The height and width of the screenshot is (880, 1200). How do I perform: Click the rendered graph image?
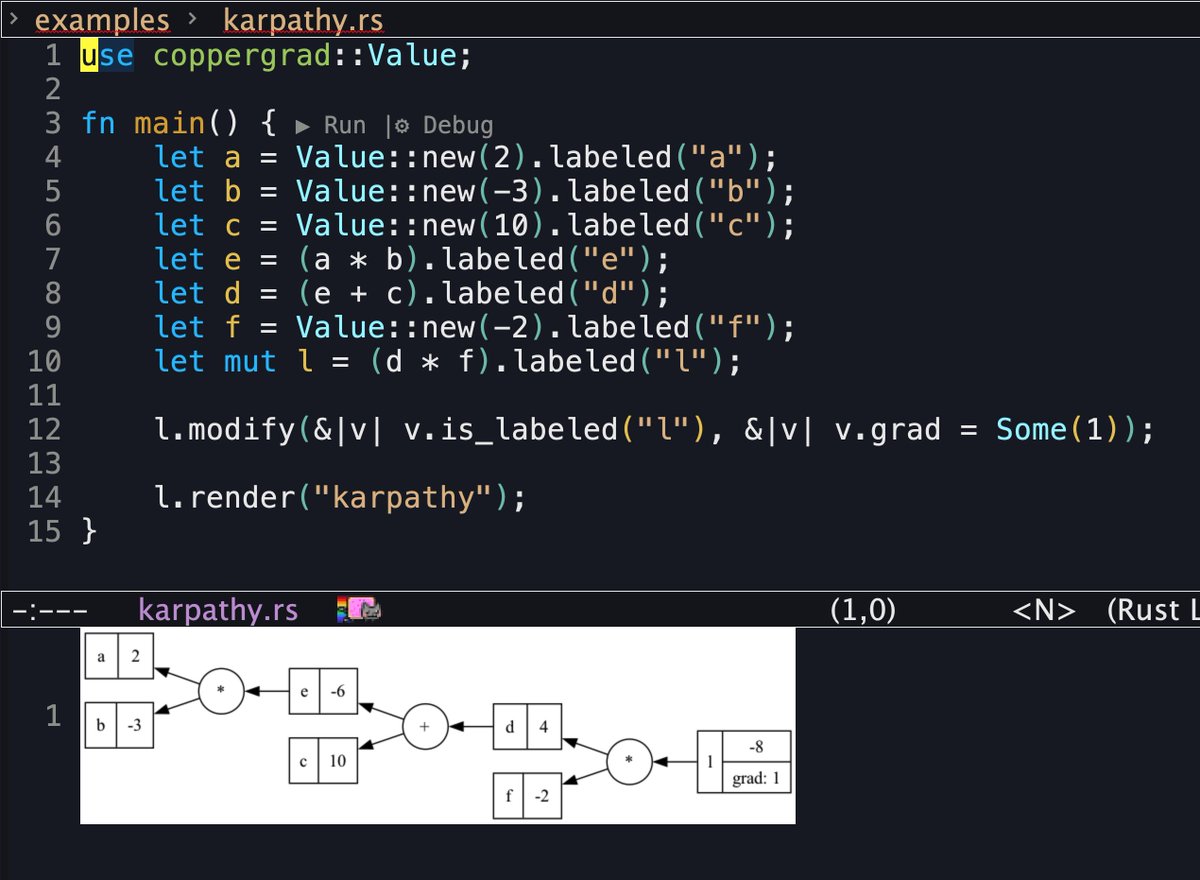tap(437, 726)
